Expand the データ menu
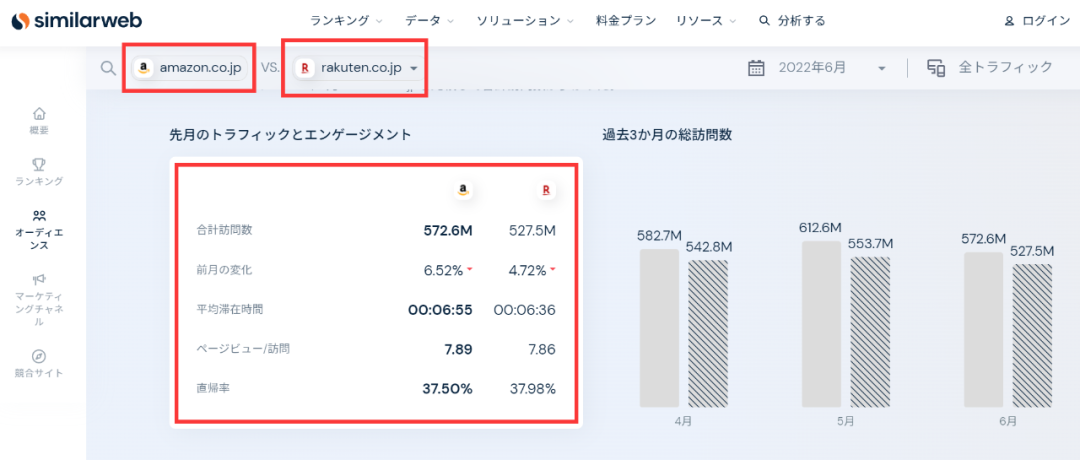1080x460 pixels. [429, 21]
